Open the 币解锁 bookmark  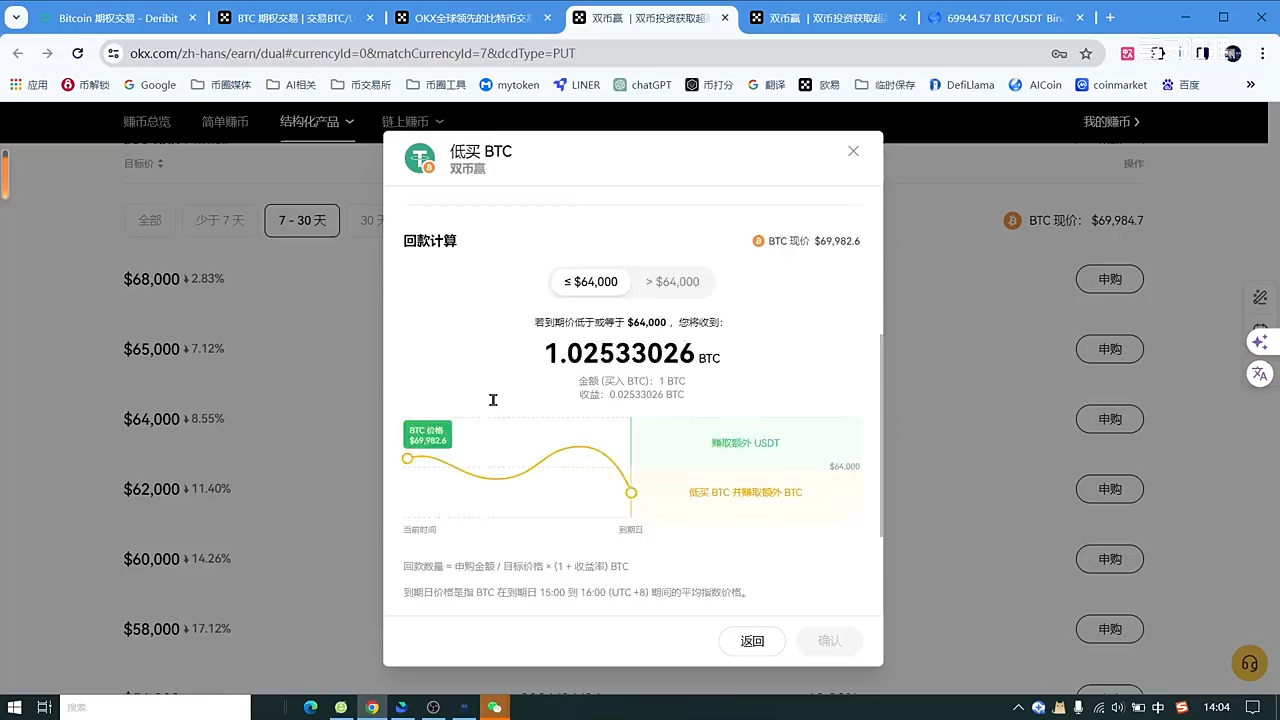tap(85, 85)
